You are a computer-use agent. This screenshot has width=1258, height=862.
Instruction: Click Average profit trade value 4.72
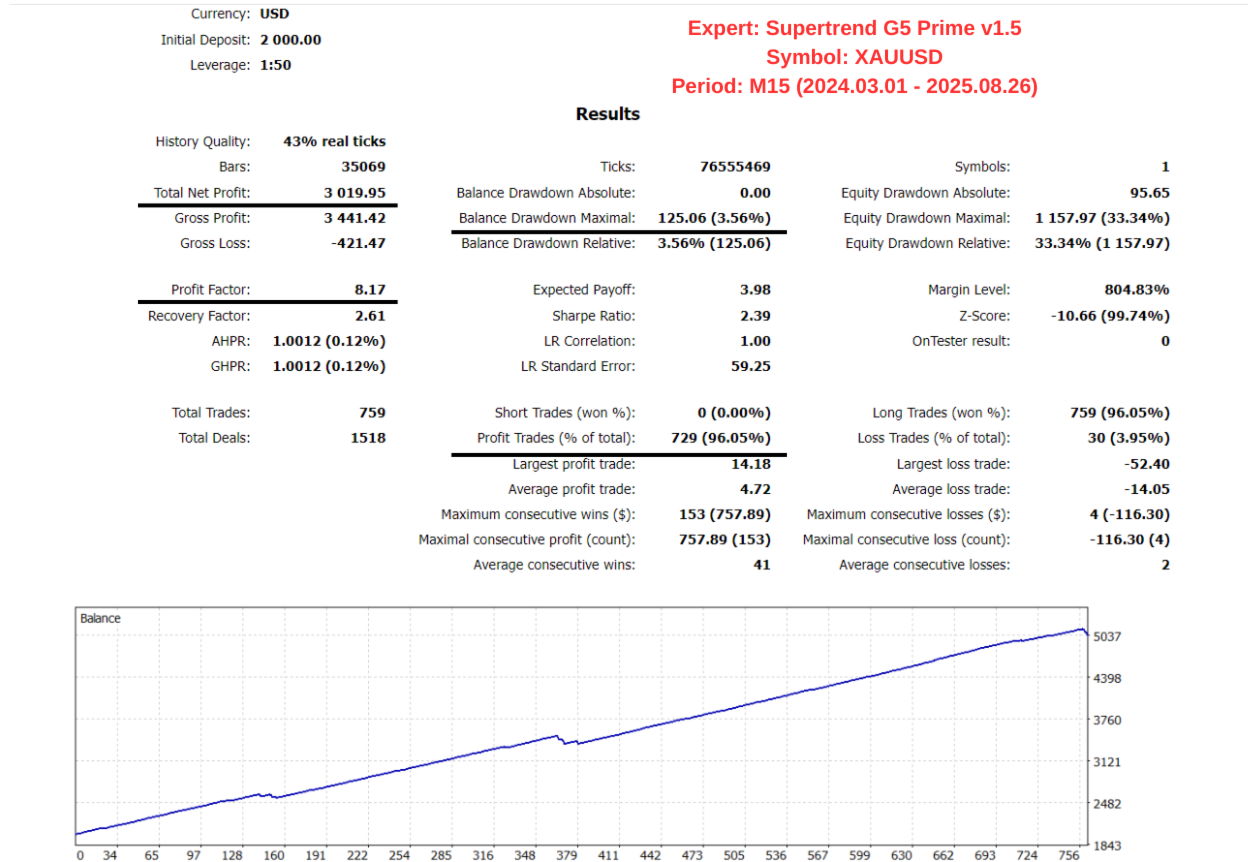point(755,489)
